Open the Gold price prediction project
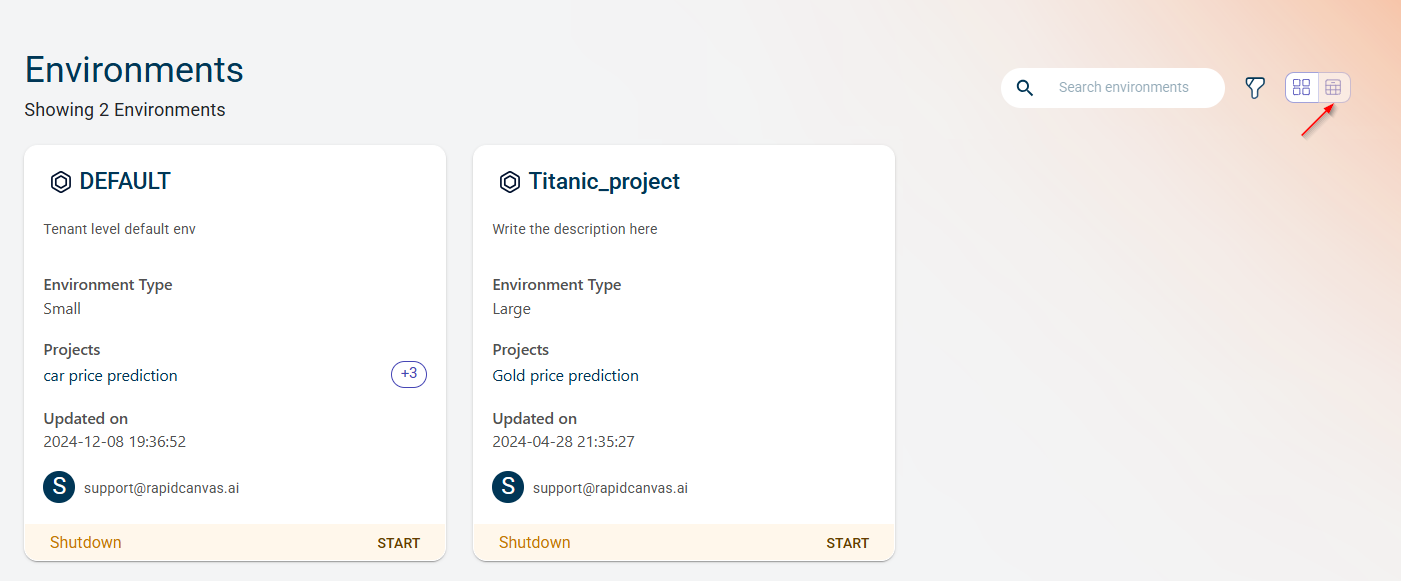The height and width of the screenshot is (581, 1401). pos(565,376)
